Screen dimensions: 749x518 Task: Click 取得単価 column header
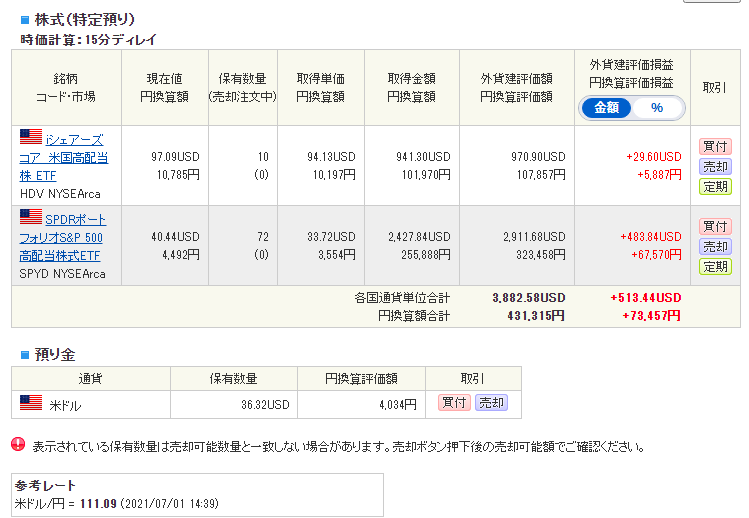coord(321,87)
